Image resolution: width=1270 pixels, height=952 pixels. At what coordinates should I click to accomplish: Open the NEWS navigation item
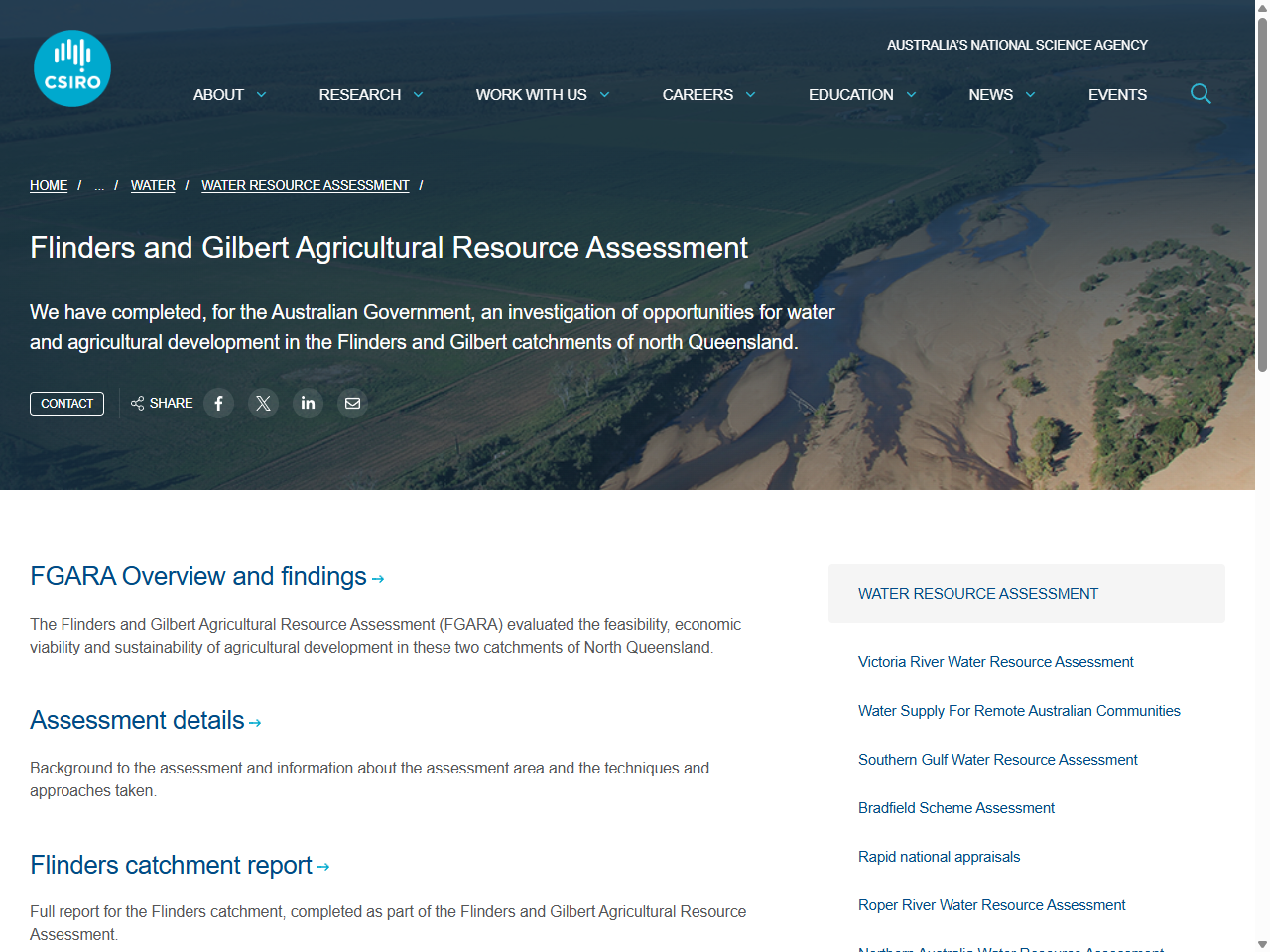pyautogui.click(x=991, y=95)
